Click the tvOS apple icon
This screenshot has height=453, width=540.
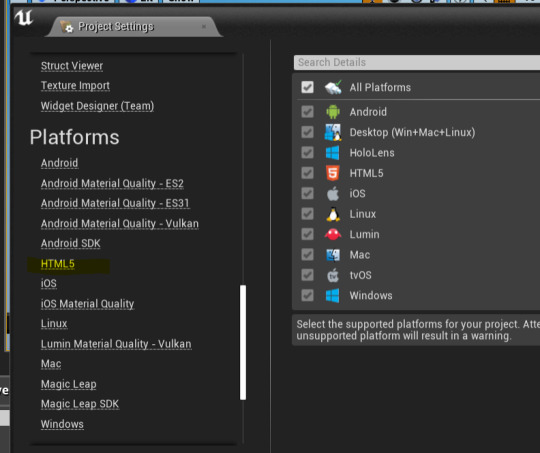pos(333,275)
